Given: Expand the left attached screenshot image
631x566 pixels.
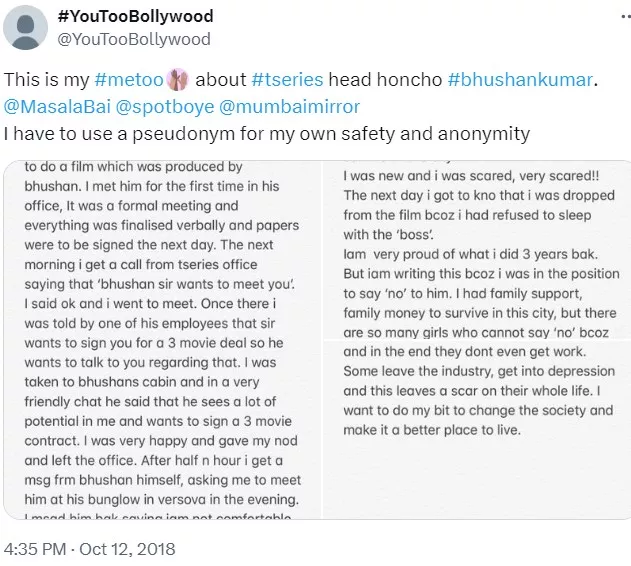Looking at the screenshot, I should point(164,340).
